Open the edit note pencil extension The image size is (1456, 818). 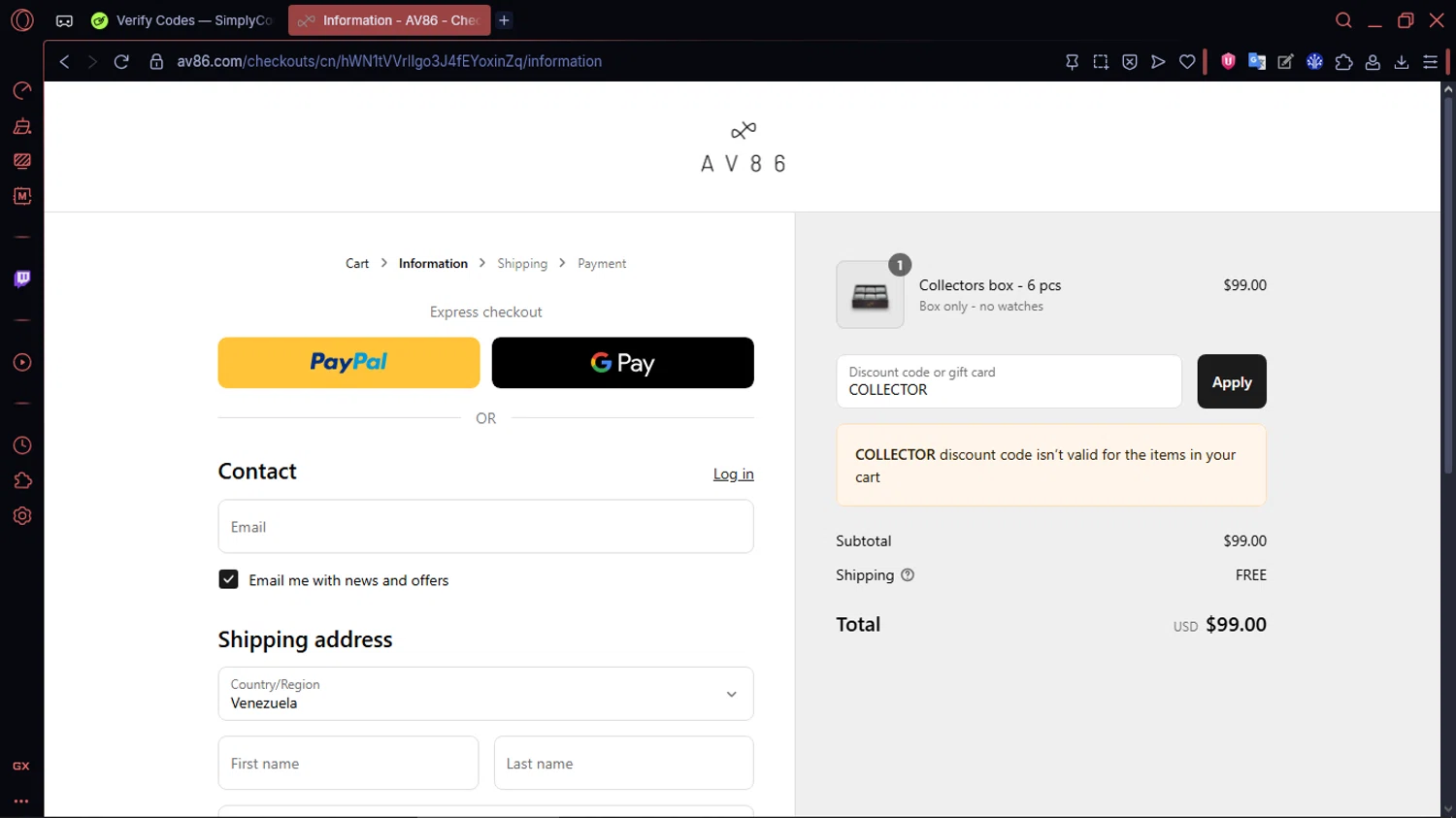point(1286,61)
